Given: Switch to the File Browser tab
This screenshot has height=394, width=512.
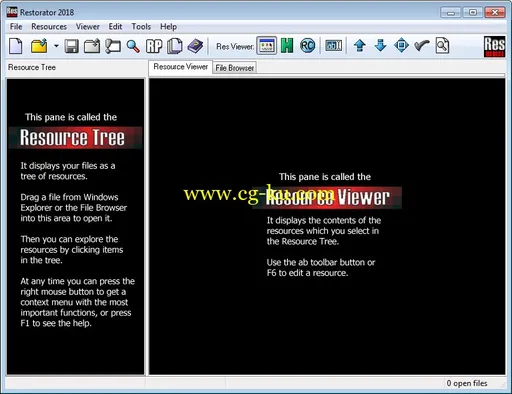Looking at the screenshot, I should point(235,68).
